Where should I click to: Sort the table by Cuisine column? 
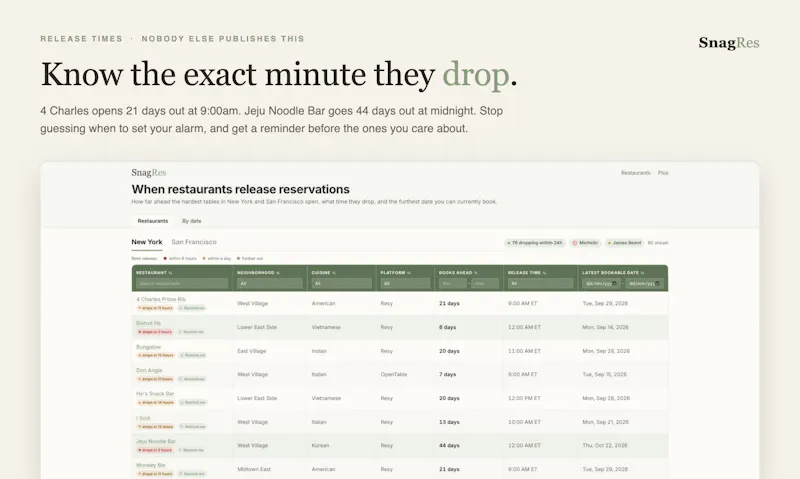[323, 272]
